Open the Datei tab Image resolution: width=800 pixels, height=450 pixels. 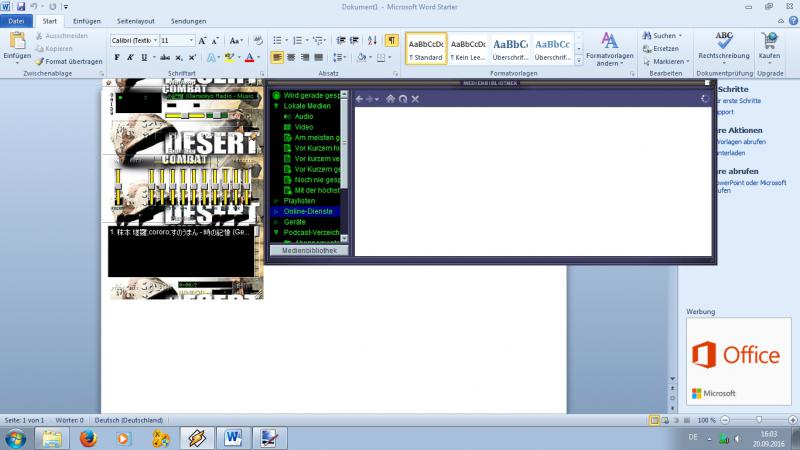(x=16, y=21)
